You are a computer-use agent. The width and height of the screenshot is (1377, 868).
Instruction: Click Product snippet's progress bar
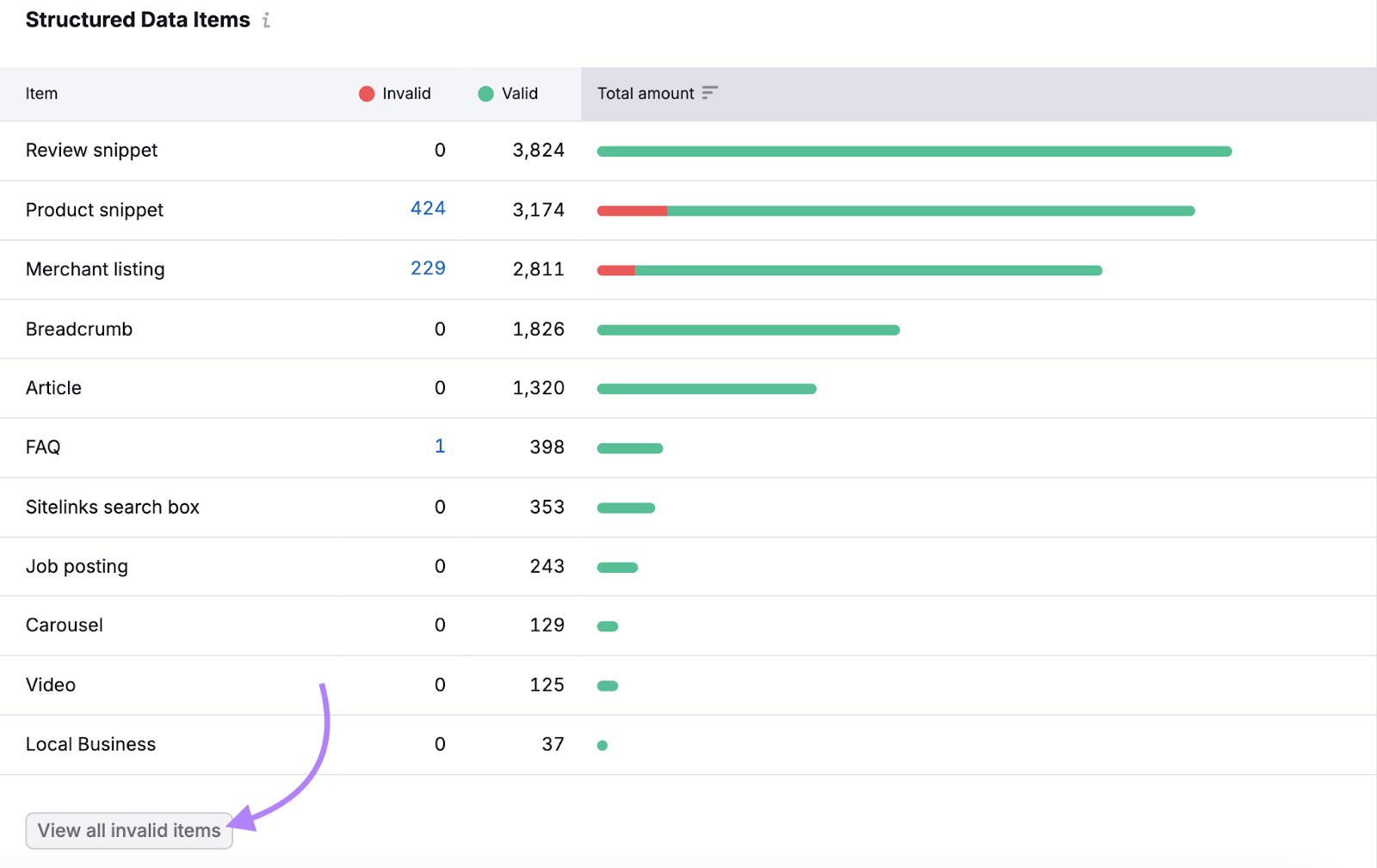tap(895, 210)
